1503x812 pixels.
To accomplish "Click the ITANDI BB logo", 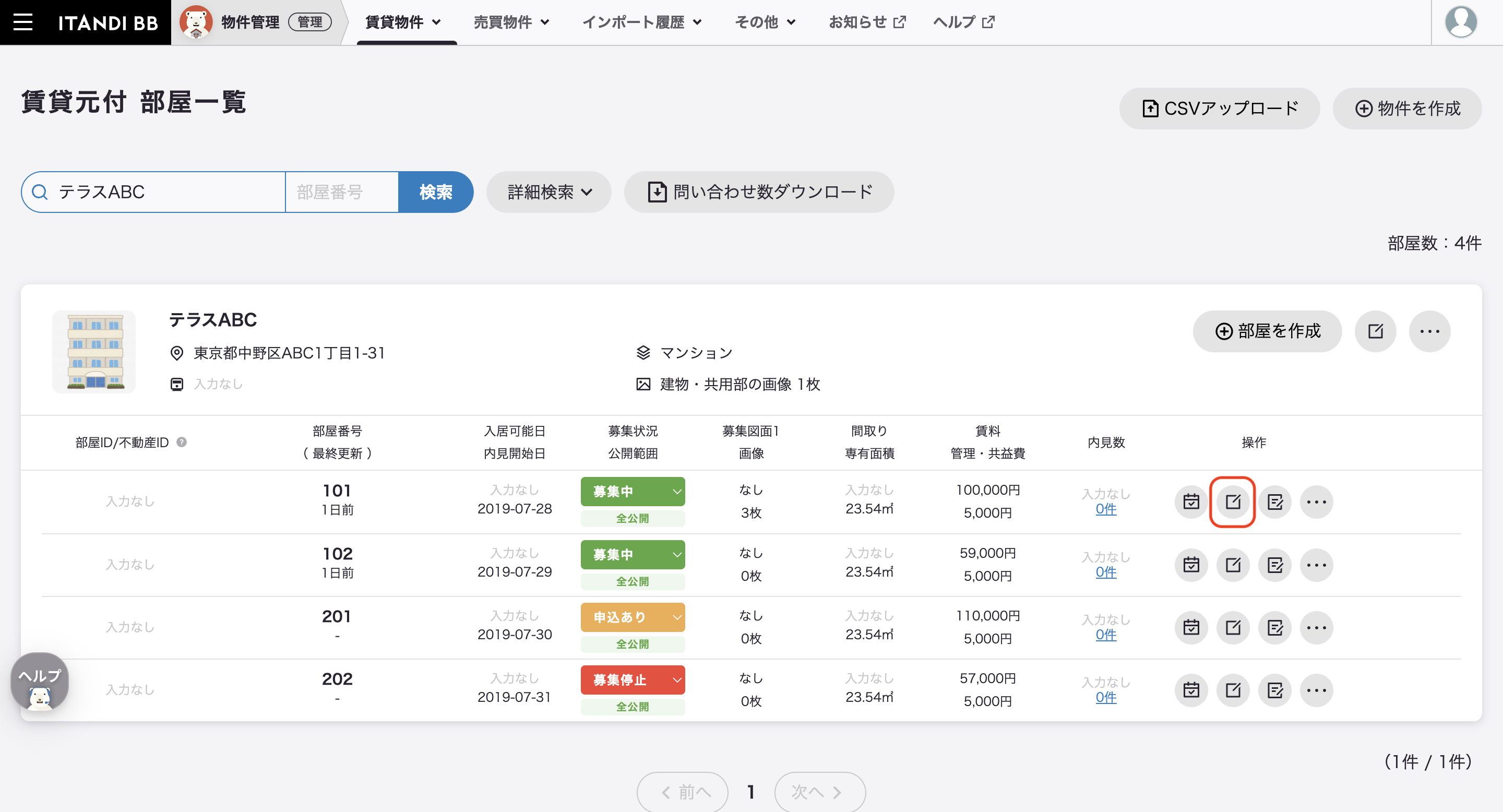I will tap(108, 23).
